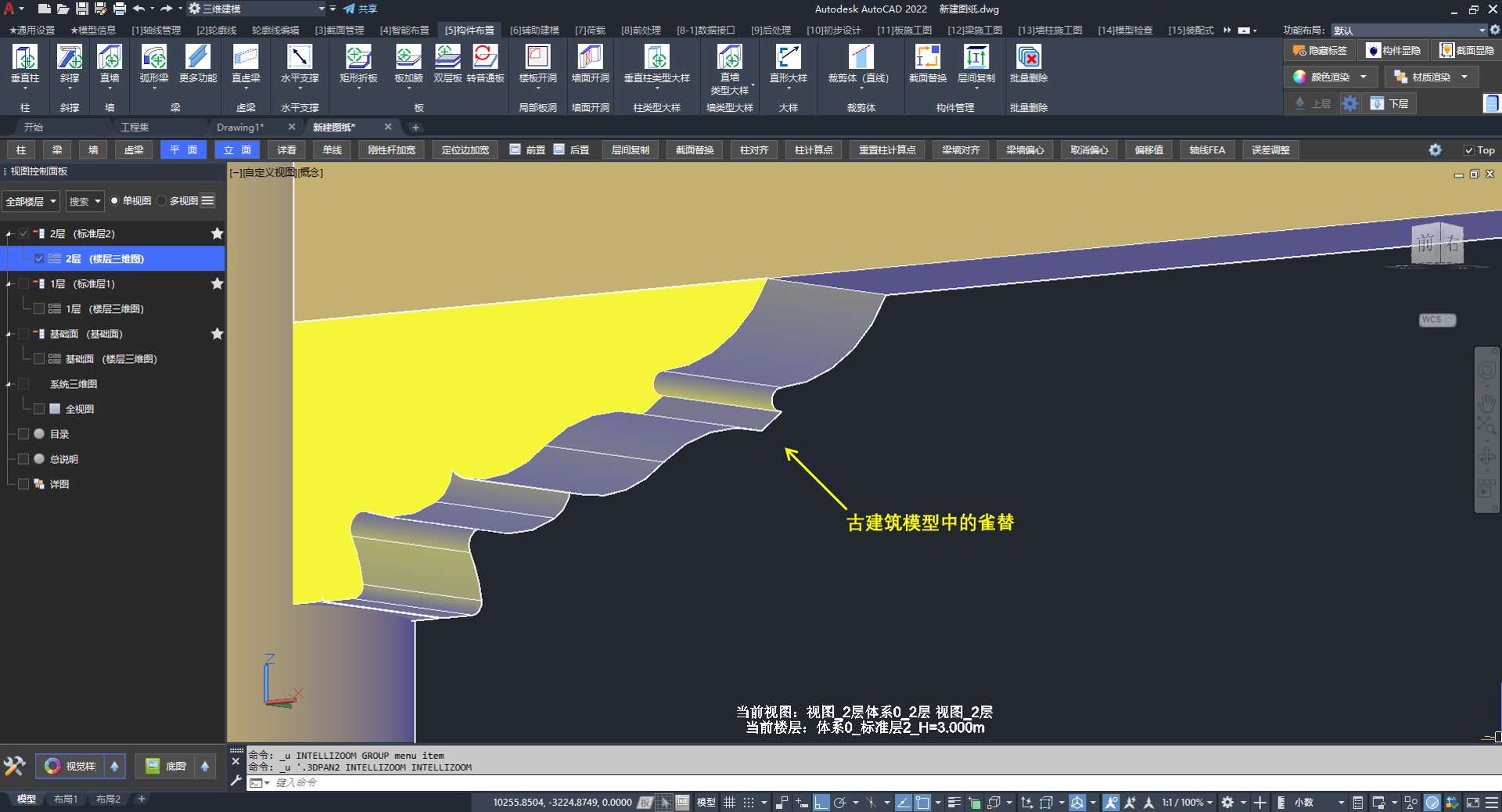Click the 柱对齐 button
The width and height of the screenshot is (1502, 812).
[754, 150]
